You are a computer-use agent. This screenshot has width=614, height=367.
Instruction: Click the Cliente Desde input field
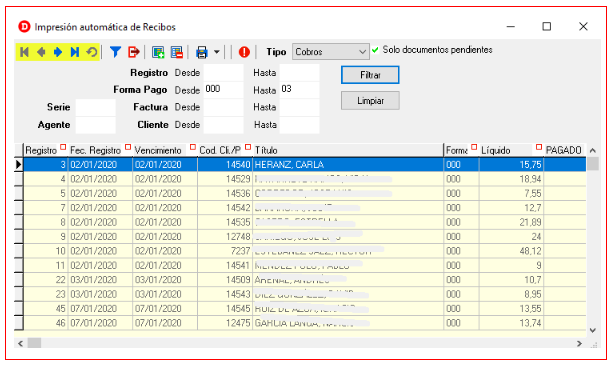[223, 125]
